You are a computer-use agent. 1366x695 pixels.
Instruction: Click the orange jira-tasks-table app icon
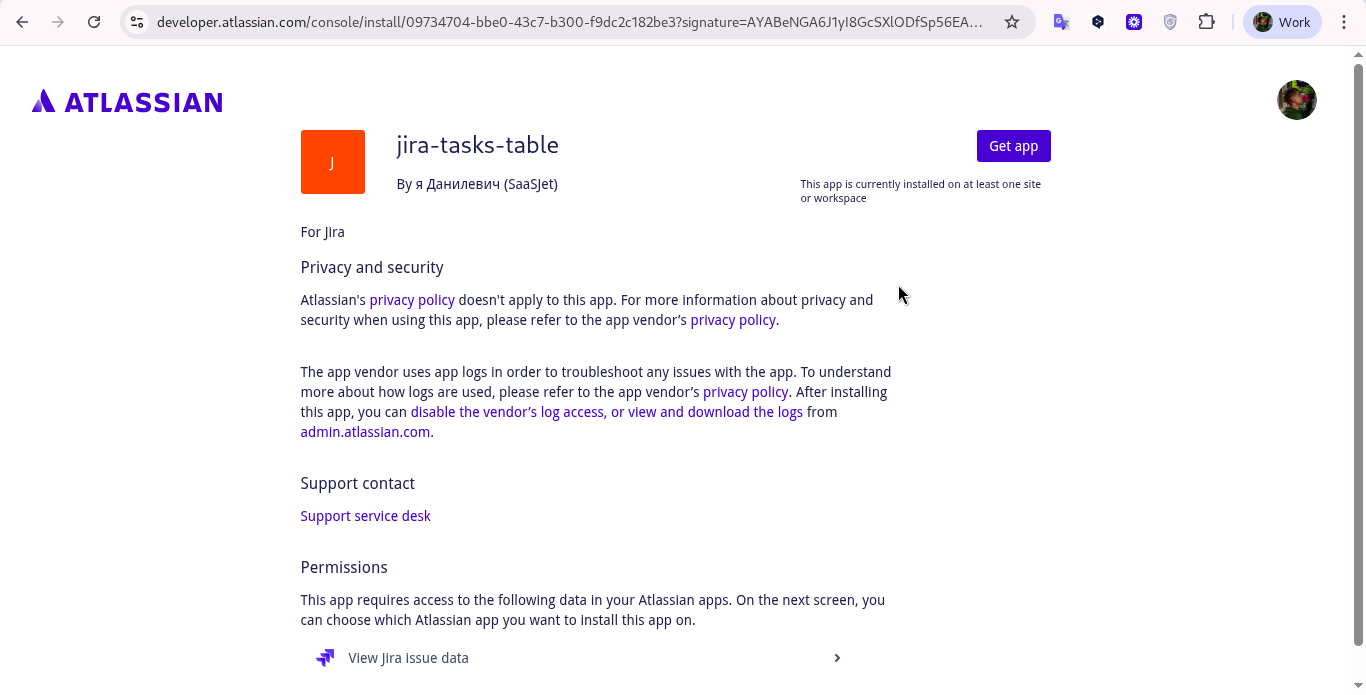coord(332,162)
